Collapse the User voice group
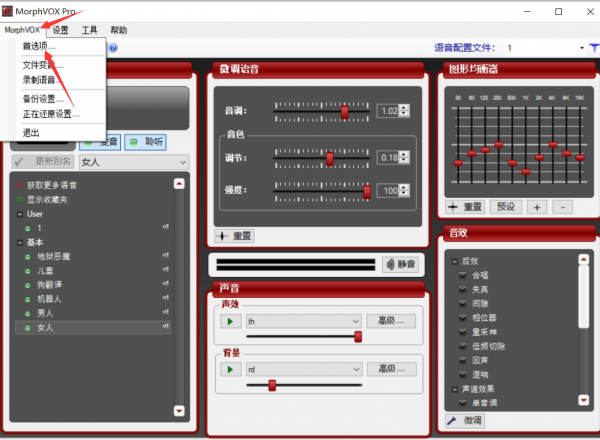Screen dimensions: 600x440 tap(20, 214)
